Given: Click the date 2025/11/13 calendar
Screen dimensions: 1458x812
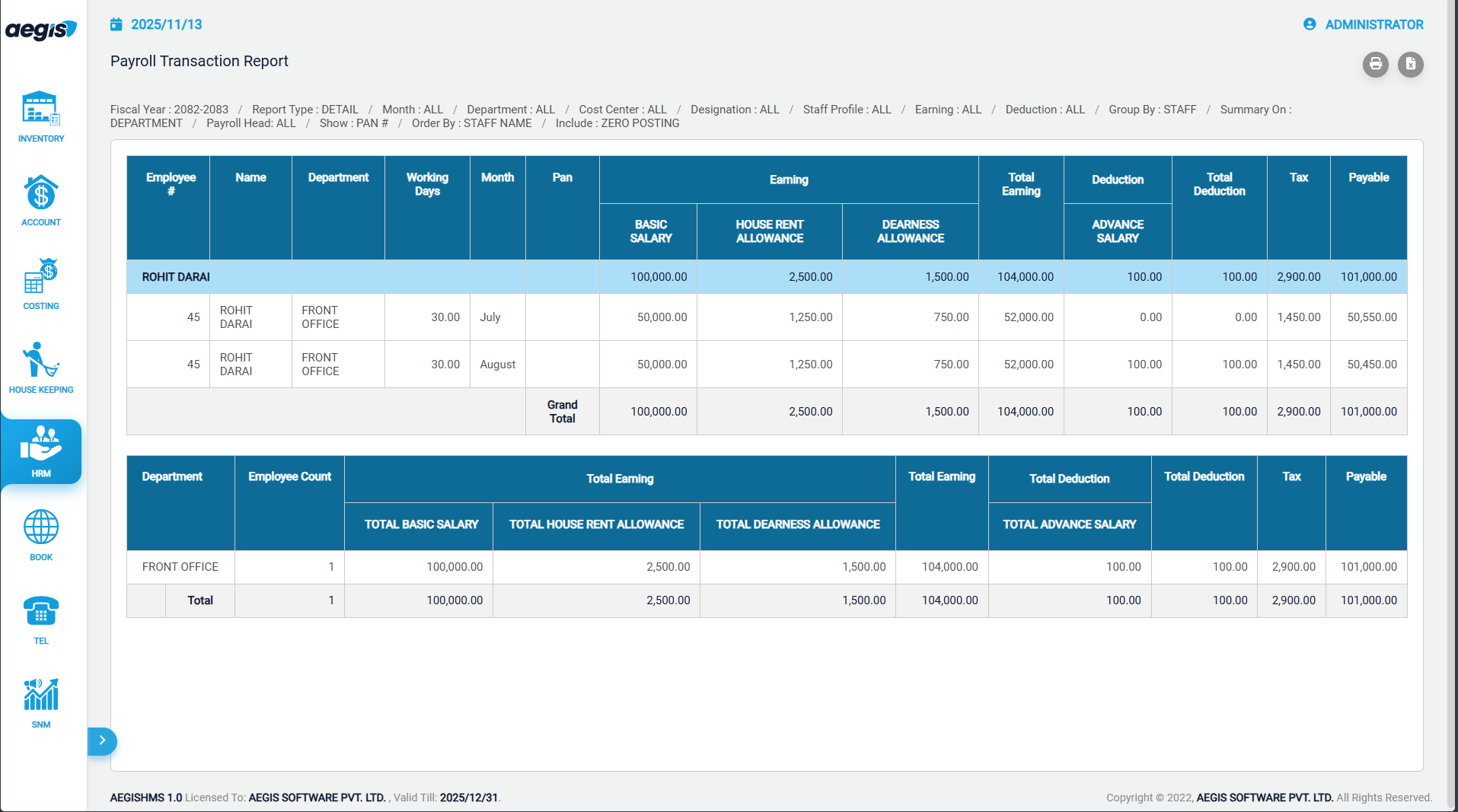Looking at the screenshot, I should 157,24.
